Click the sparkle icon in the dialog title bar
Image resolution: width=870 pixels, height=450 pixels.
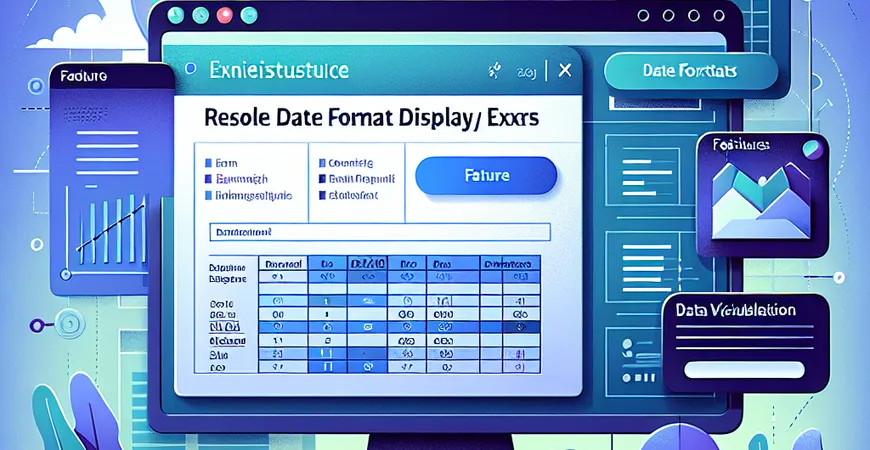[492, 71]
